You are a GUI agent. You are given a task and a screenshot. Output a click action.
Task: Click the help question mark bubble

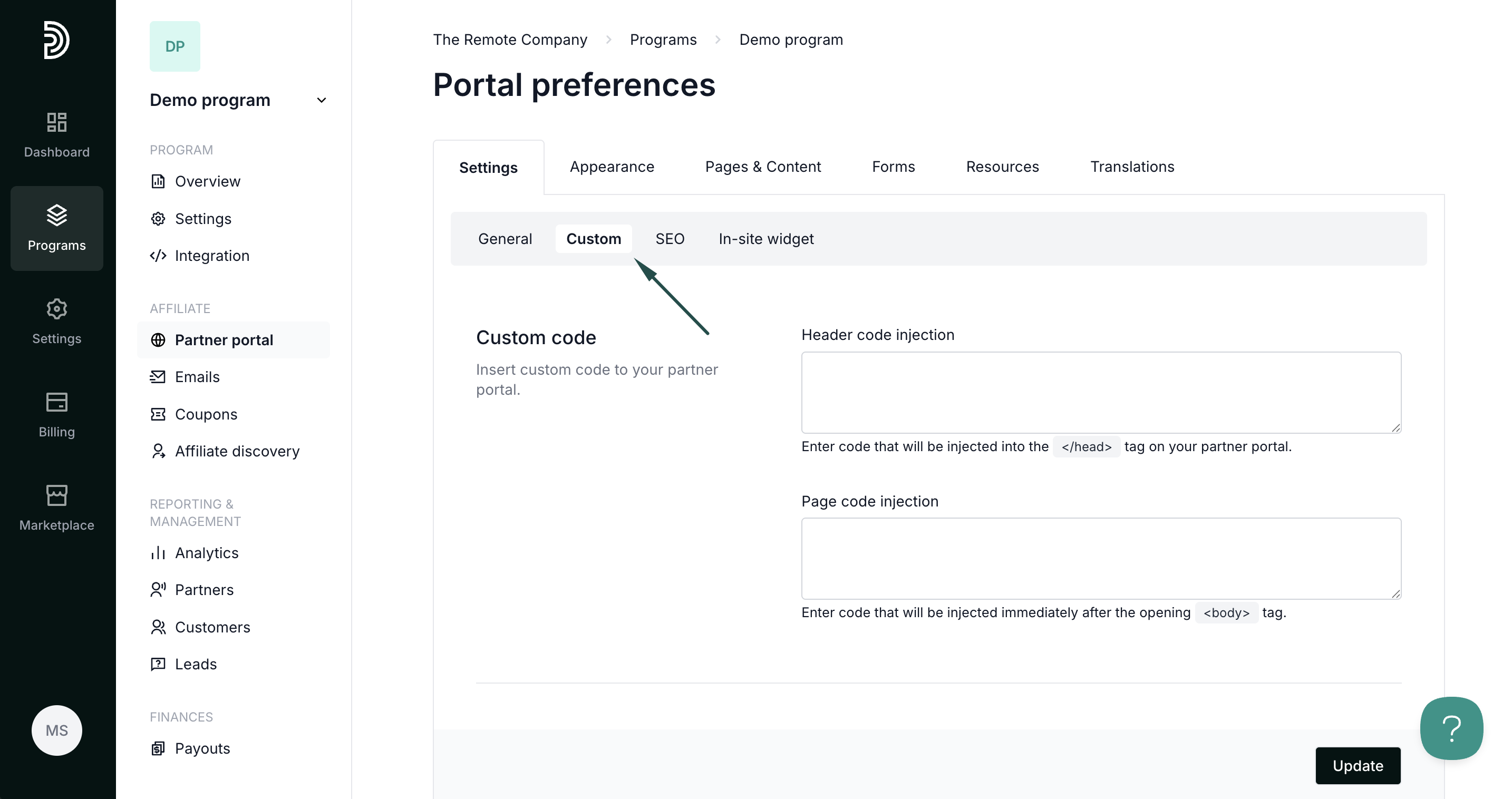coord(1451,728)
